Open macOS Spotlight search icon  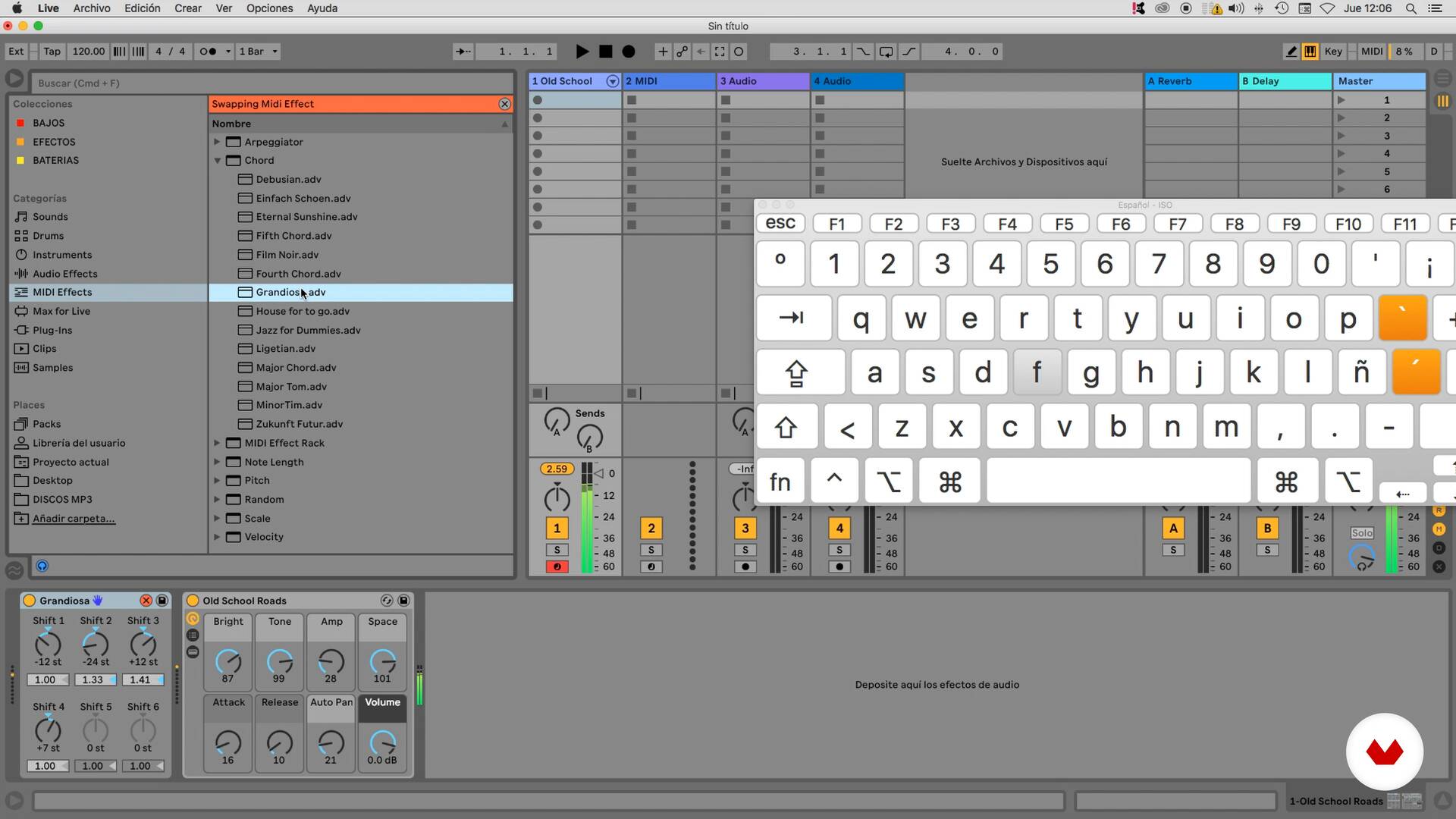[x=1410, y=8]
